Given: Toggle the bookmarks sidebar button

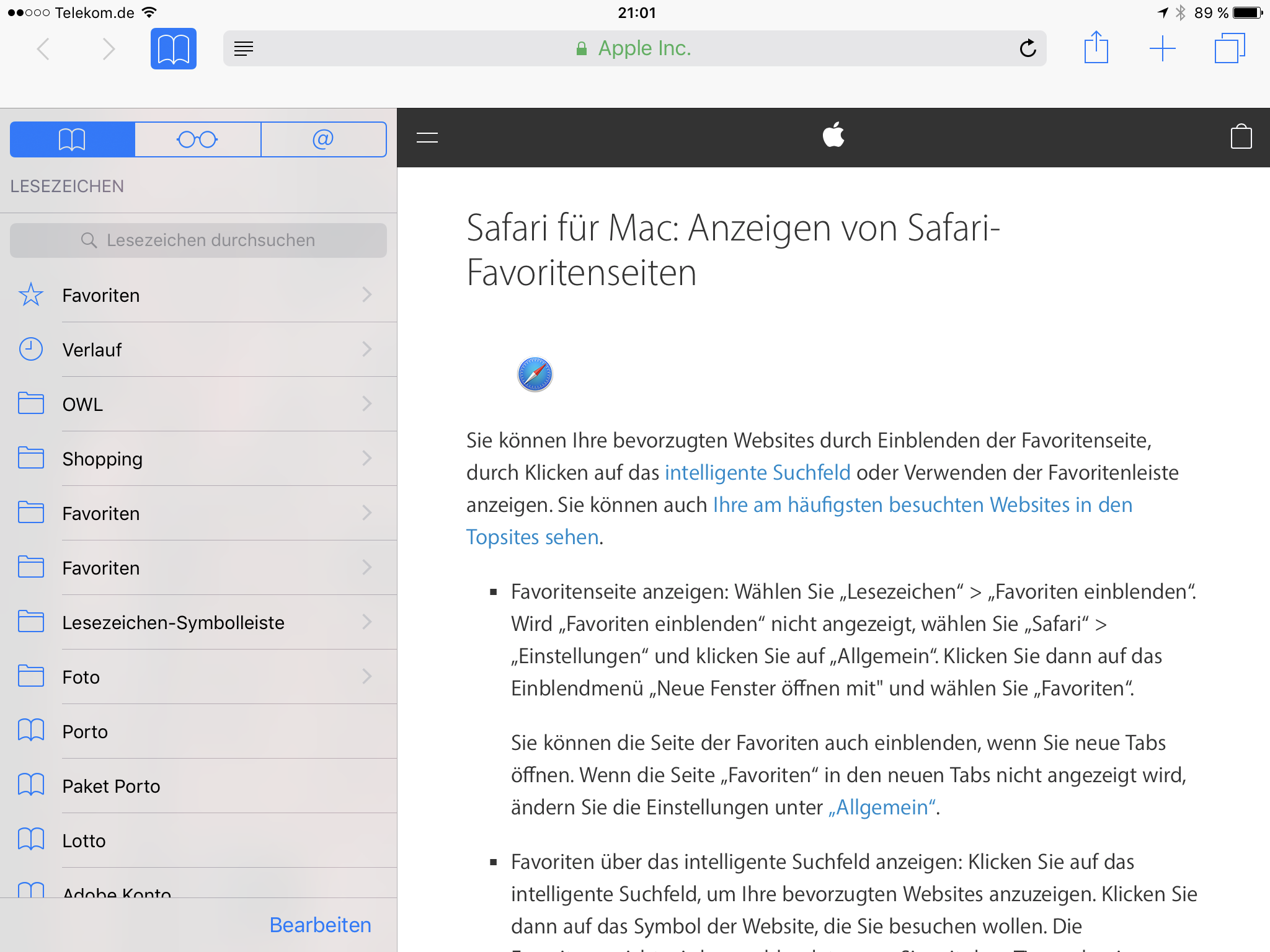Looking at the screenshot, I should [x=173, y=48].
